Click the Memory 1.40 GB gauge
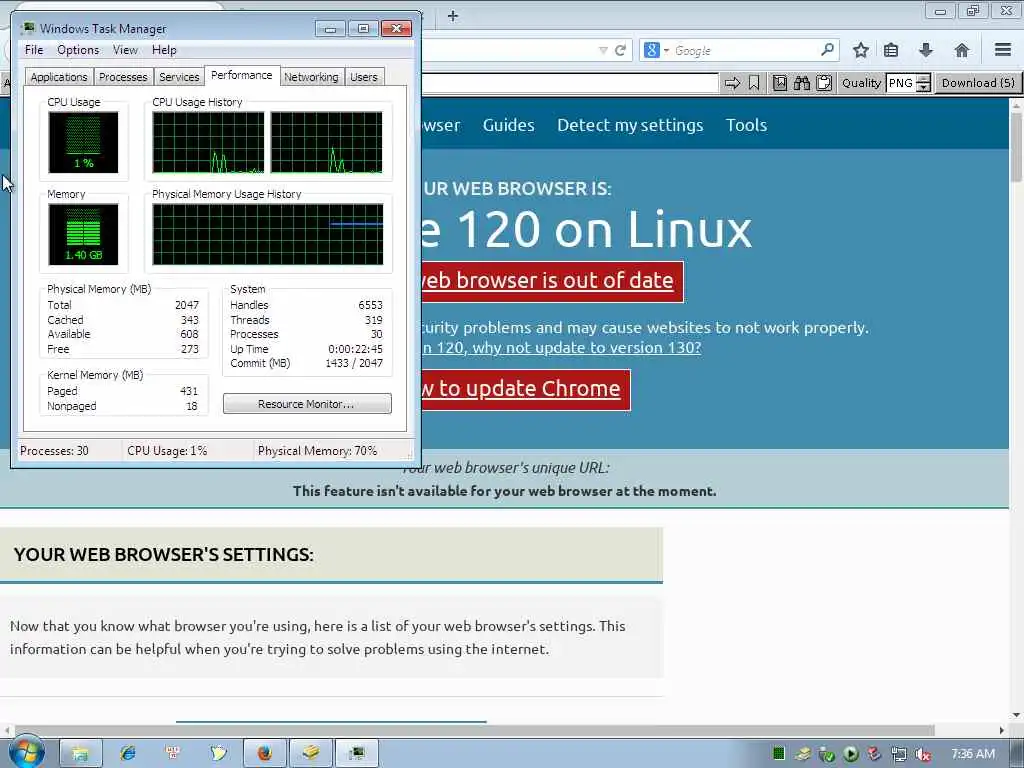The height and width of the screenshot is (768, 1024). pos(84,234)
